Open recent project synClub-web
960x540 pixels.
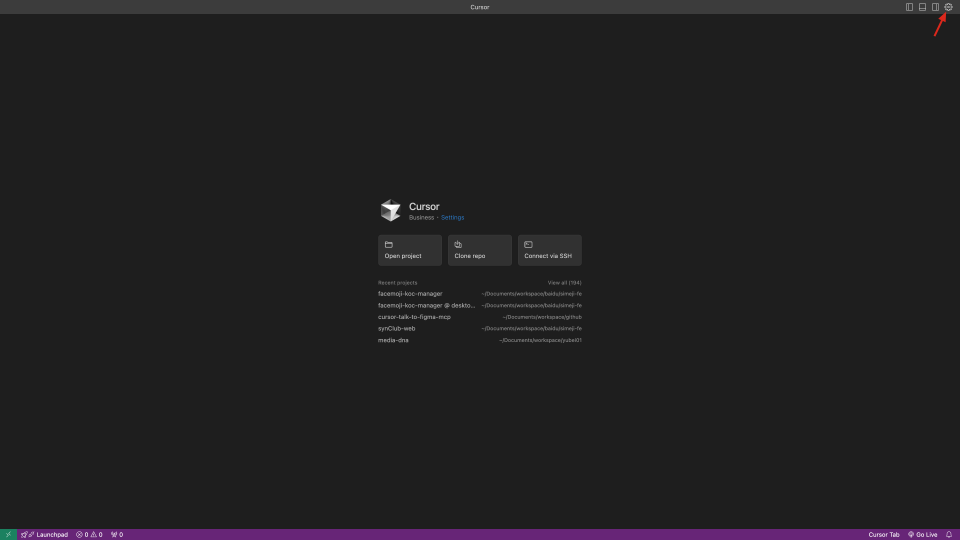click(x=479, y=329)
